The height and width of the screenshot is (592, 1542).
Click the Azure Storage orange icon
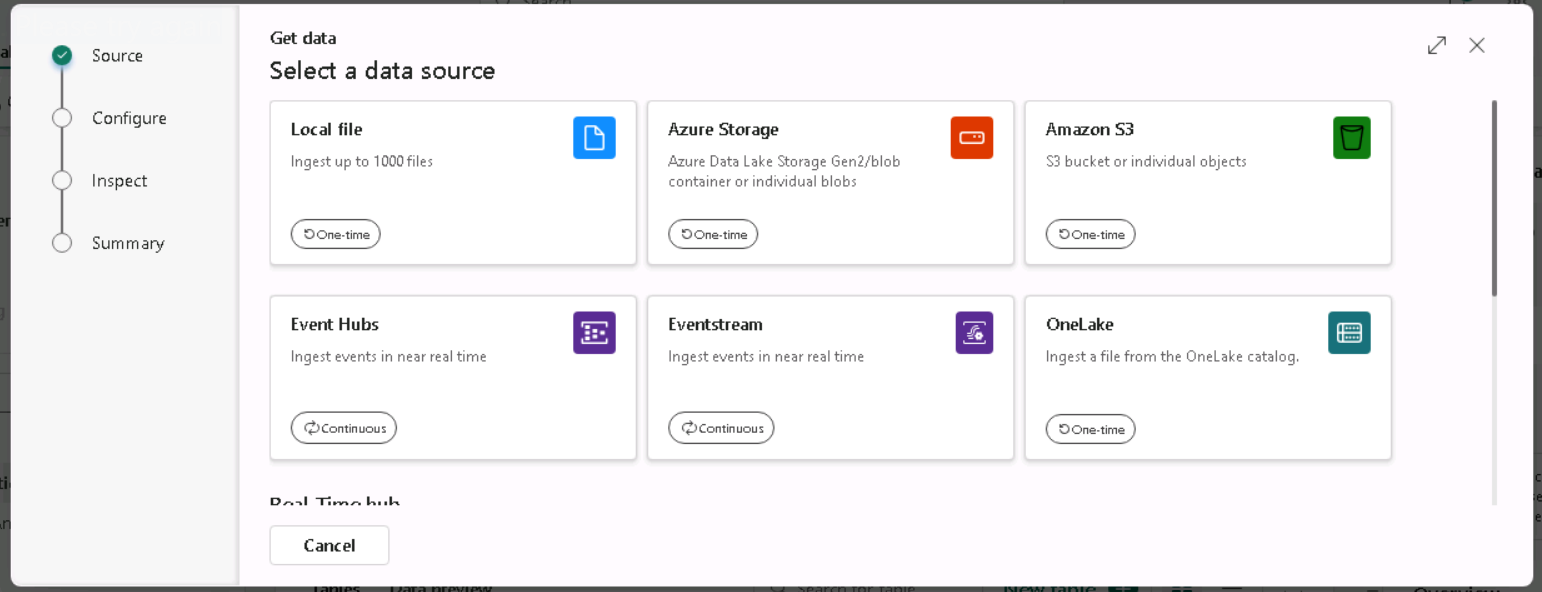(972, 138)
